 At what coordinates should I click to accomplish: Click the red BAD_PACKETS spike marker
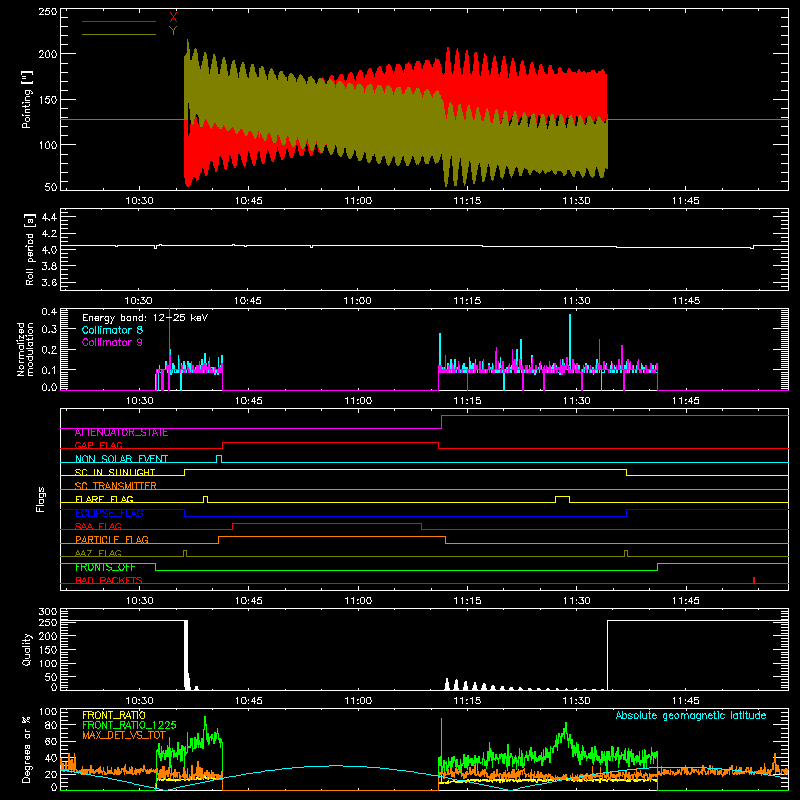(754, 580)
